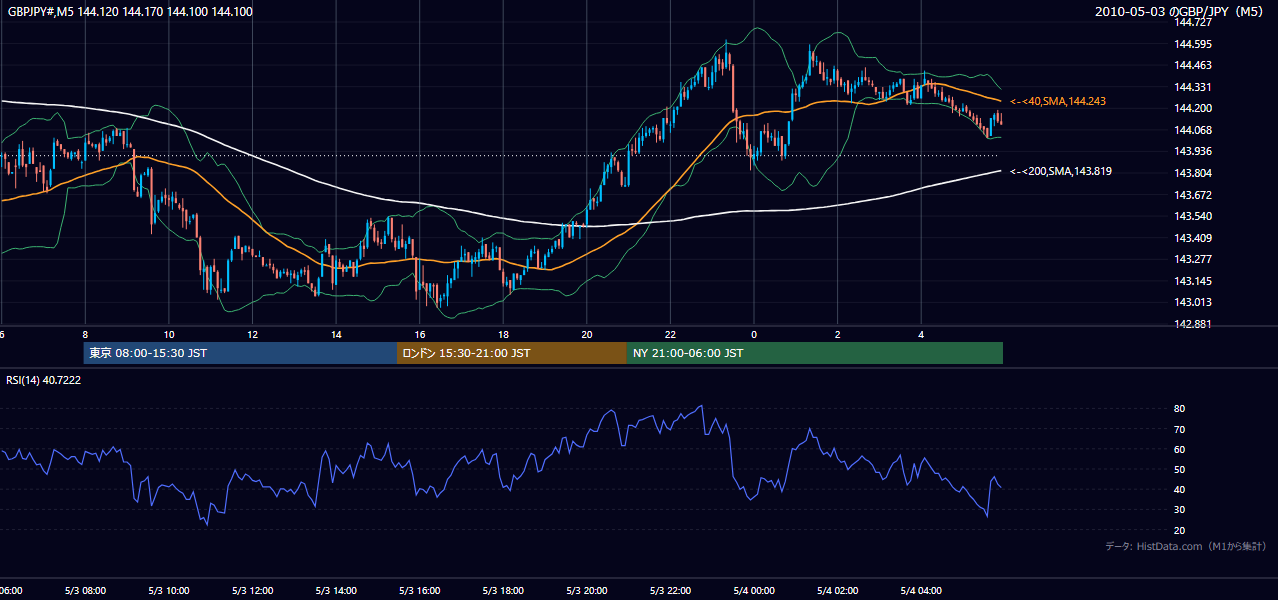Click price level 143.277 on the axis
Image resolution: width=1278 pixels, height=600 pixels.
coord(1193,259)
